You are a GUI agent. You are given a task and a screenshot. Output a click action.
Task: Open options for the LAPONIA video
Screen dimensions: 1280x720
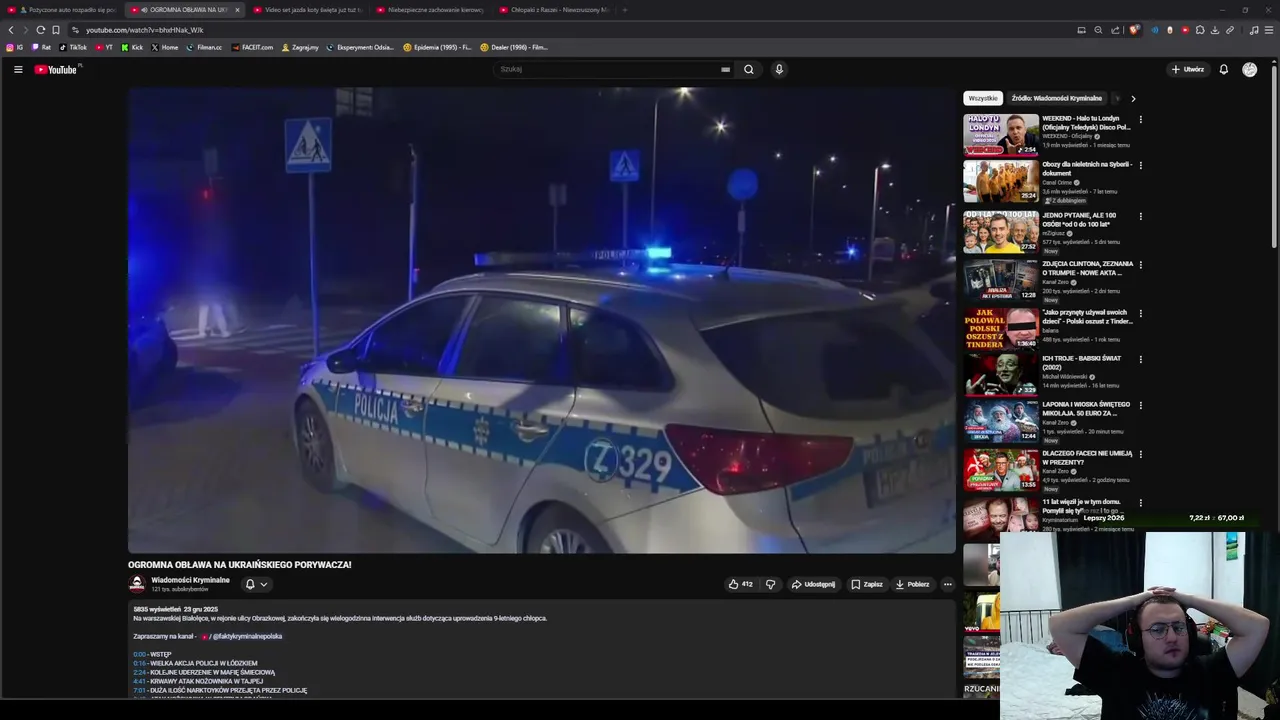click(x=1140, y=405)
